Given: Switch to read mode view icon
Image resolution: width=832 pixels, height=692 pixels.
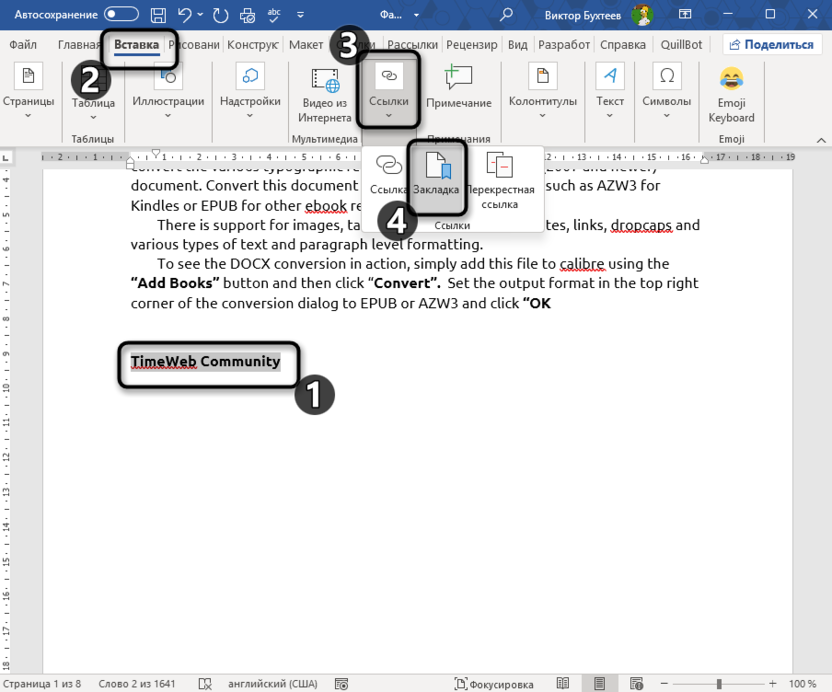Looking at the screenshot, I should pyautogui.click(x=563, y=683).
